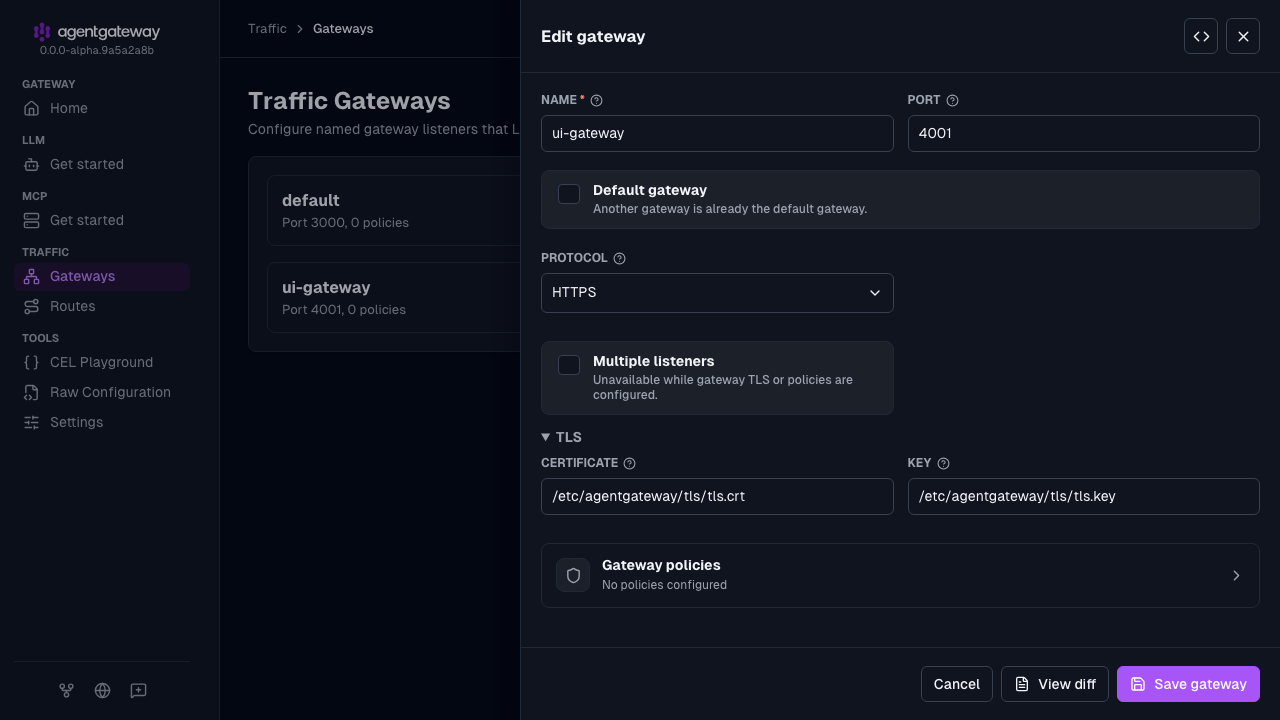Select Gateways in the sidebar
This screenshot has width=1280, height=720.
tap(102, 276)
